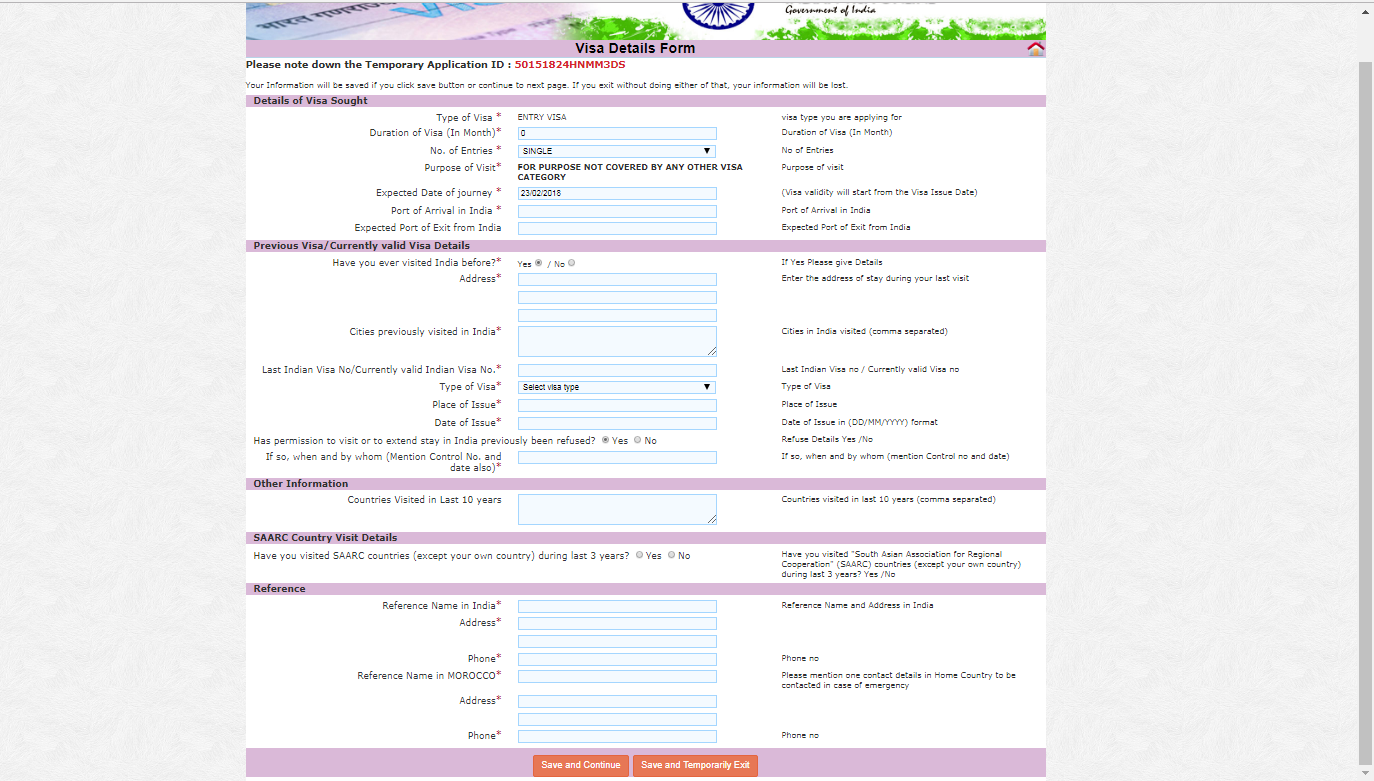Select No for visited SAARC countries
1374x781 pixels.
tap(671, 555)
